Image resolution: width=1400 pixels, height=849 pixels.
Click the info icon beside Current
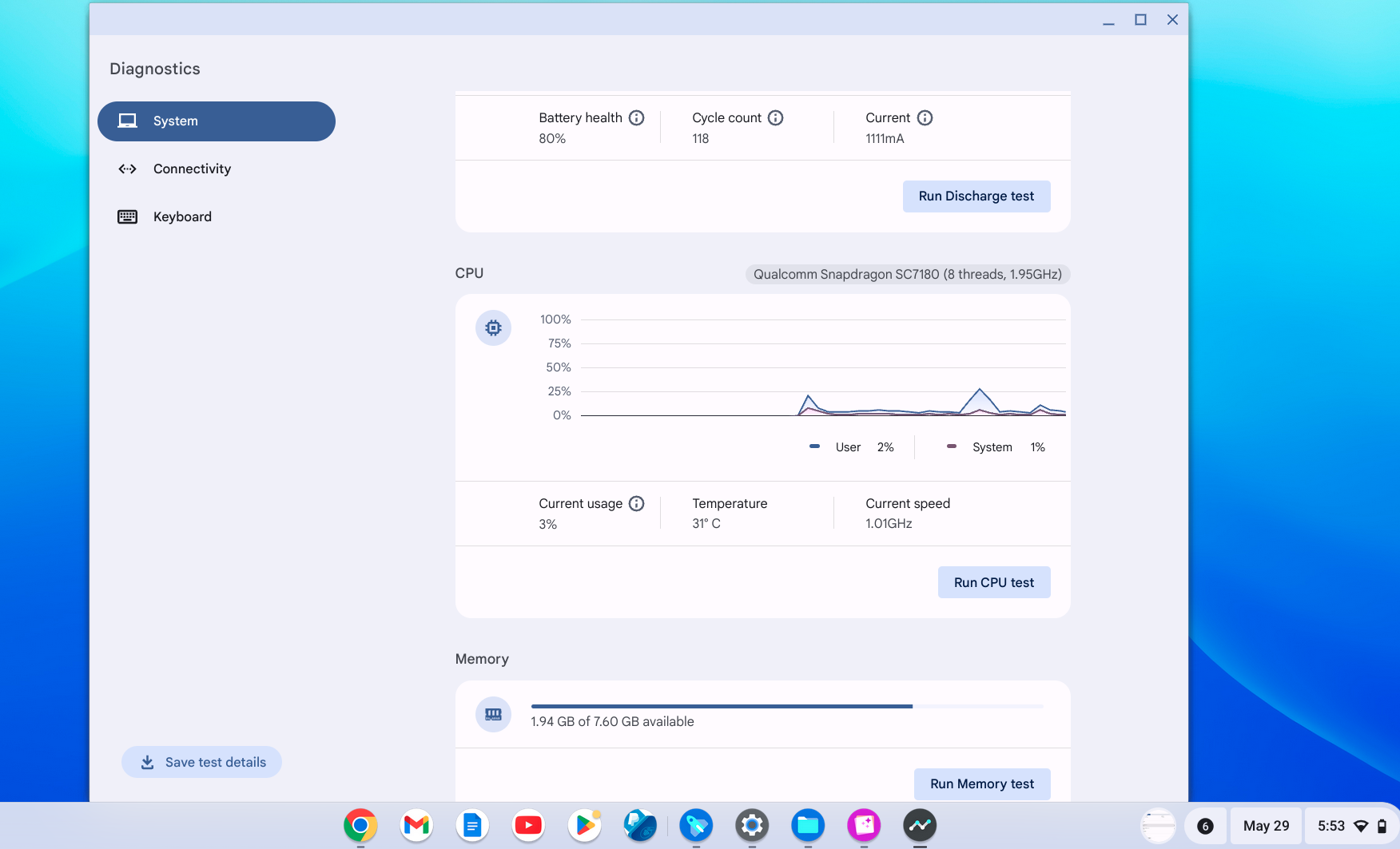(x=925, y=118)
